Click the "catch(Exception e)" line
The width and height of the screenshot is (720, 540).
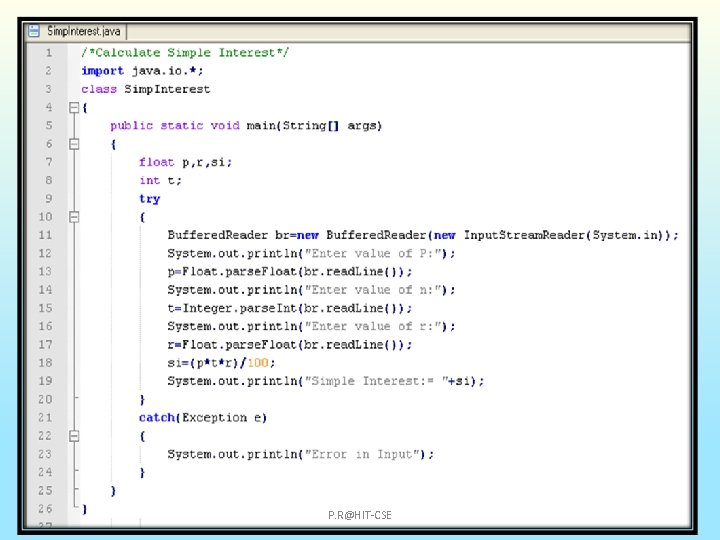point(203,418)
